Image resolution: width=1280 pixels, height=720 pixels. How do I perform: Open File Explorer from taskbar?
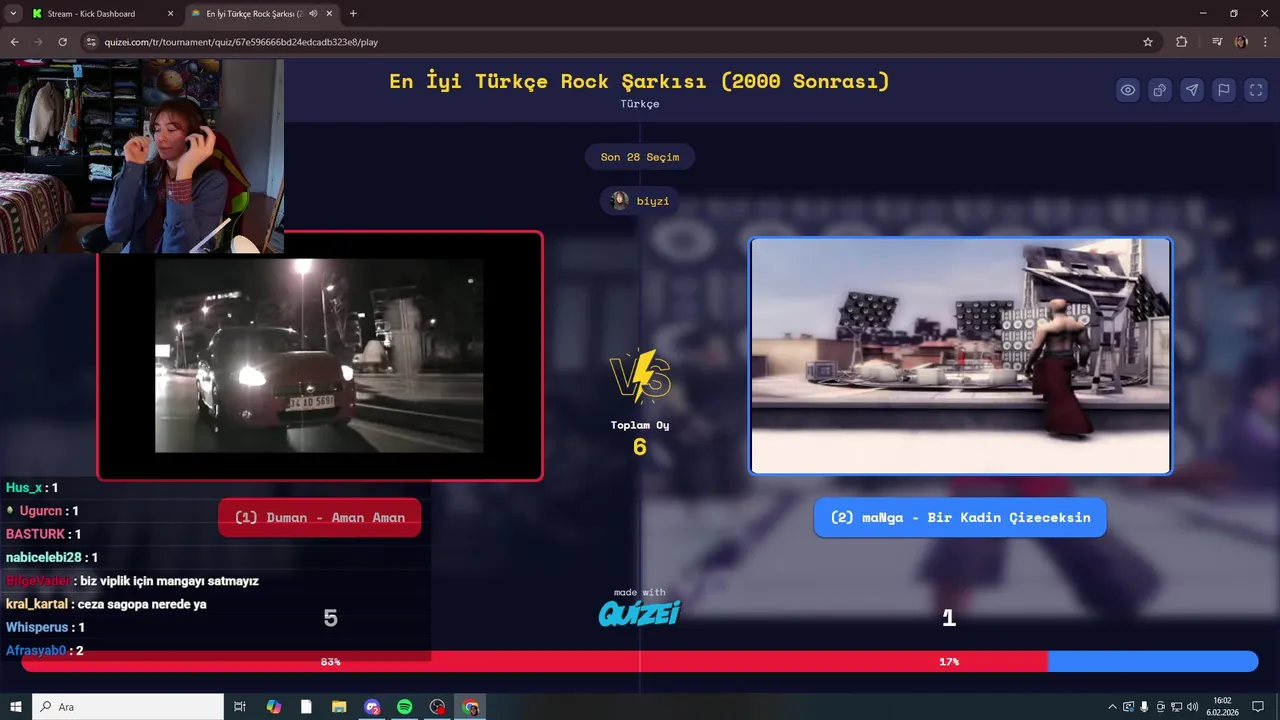click(x=339, y=707)
